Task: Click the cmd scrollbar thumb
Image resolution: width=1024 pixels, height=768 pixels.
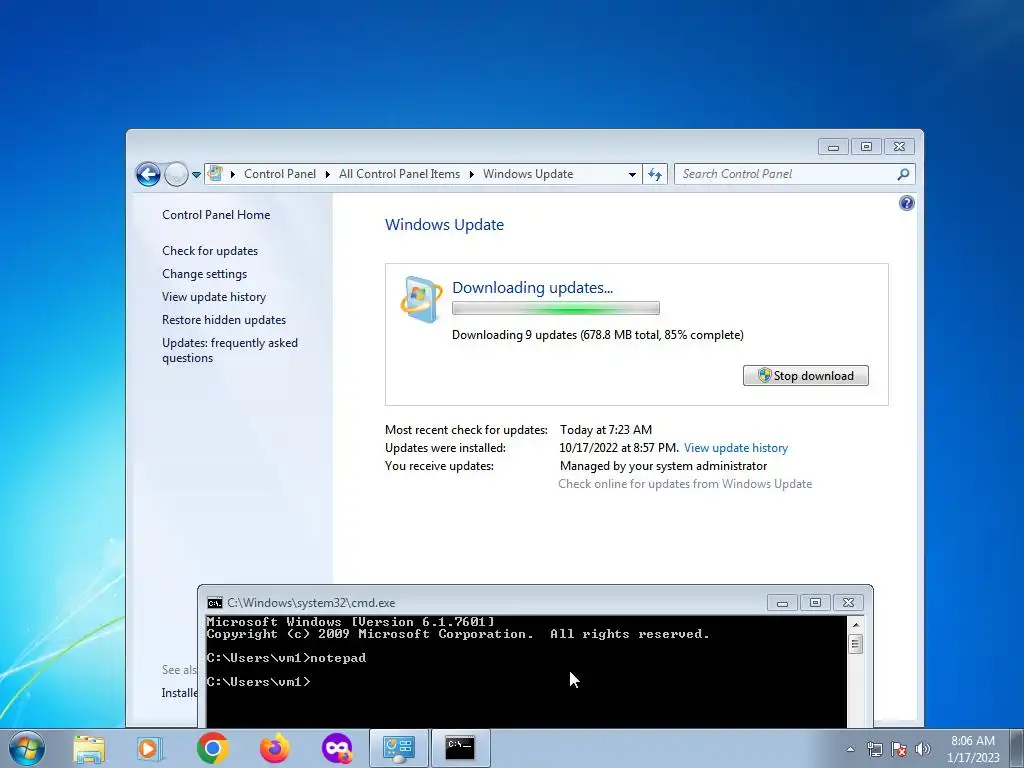Action: (856, 644)
